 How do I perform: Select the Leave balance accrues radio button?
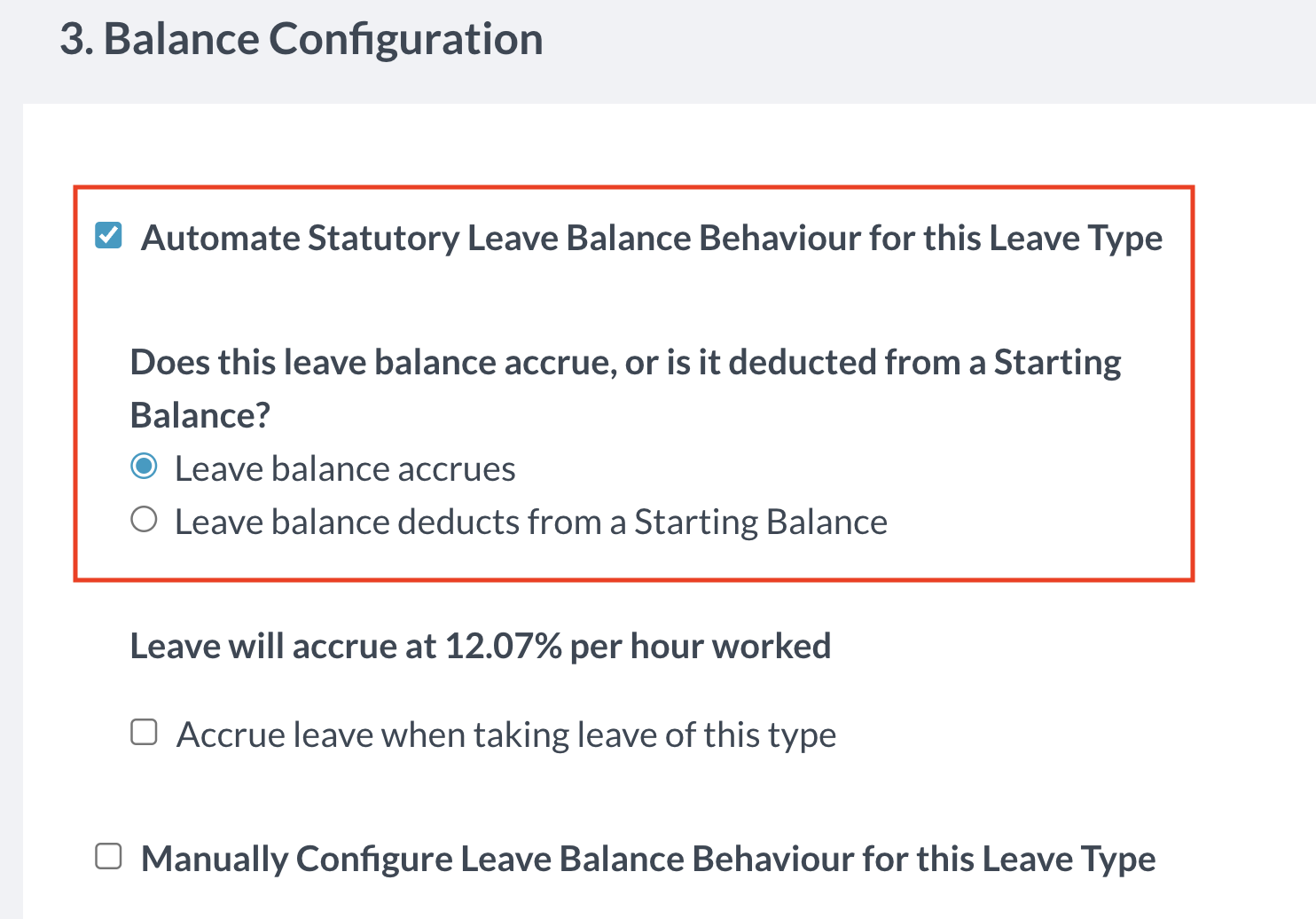[x=144, y=467]
